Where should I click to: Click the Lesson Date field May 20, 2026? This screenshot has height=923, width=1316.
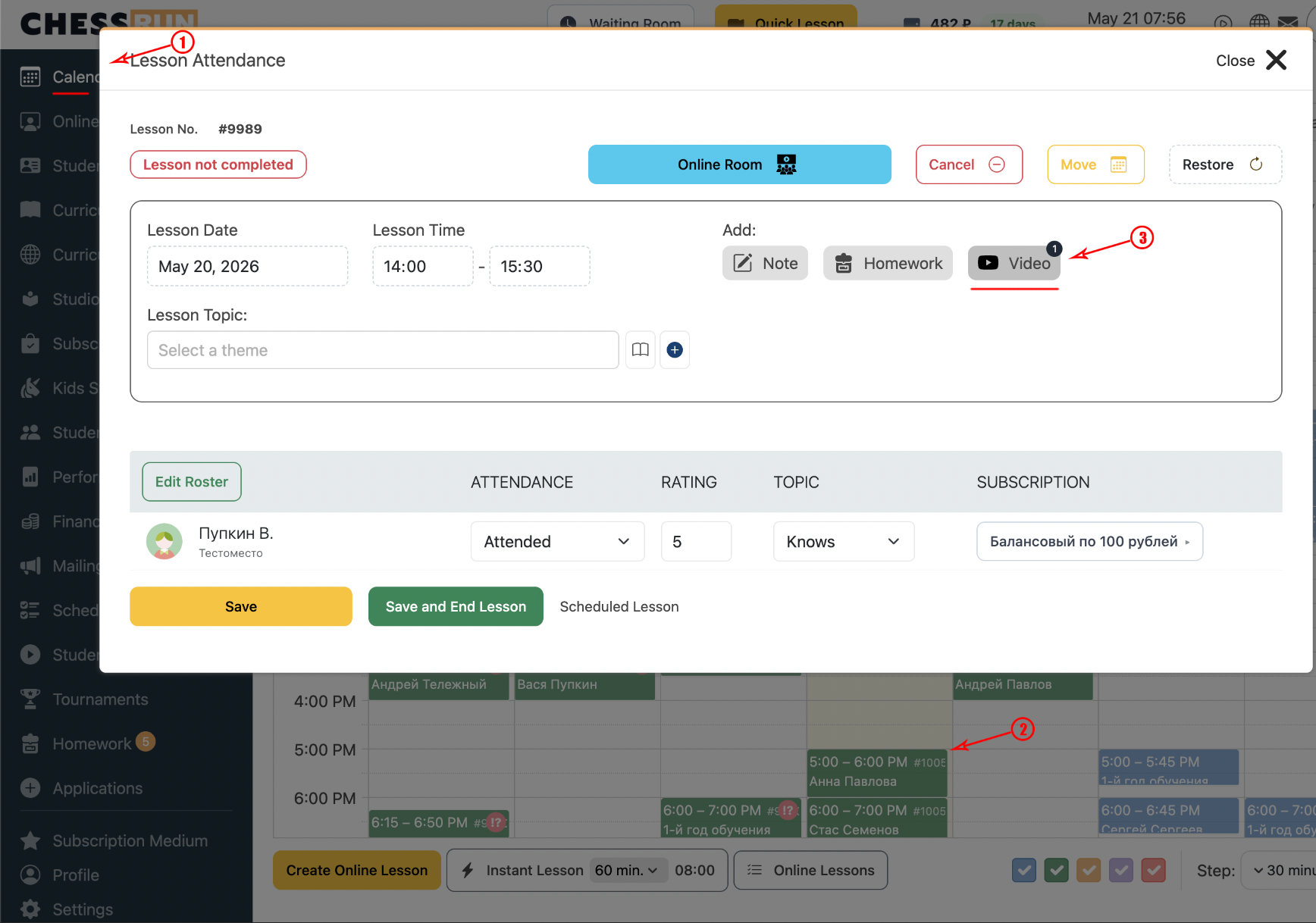[x=247, y=266]
